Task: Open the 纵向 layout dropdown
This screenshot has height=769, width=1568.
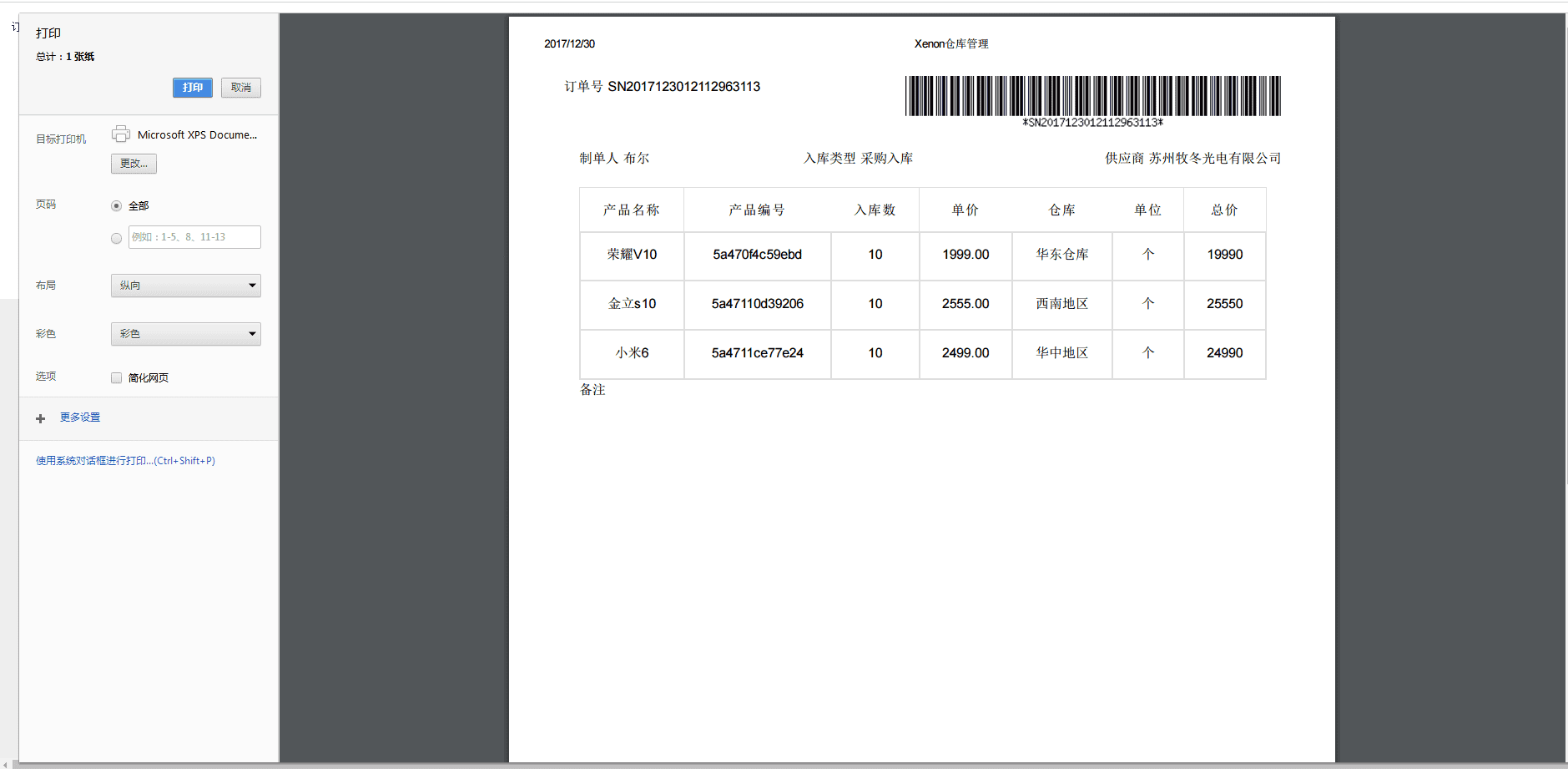Action: click(x=185, y=285)
